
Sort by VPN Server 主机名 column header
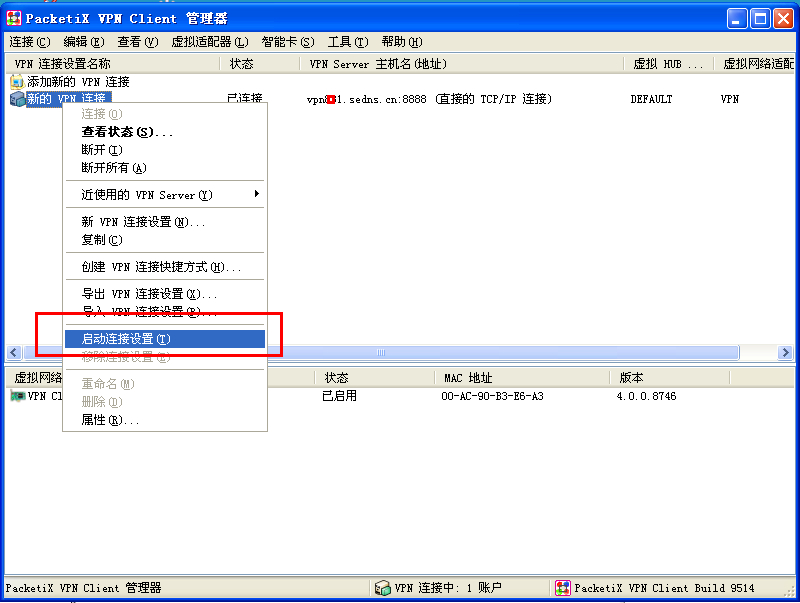click(462, 64)
